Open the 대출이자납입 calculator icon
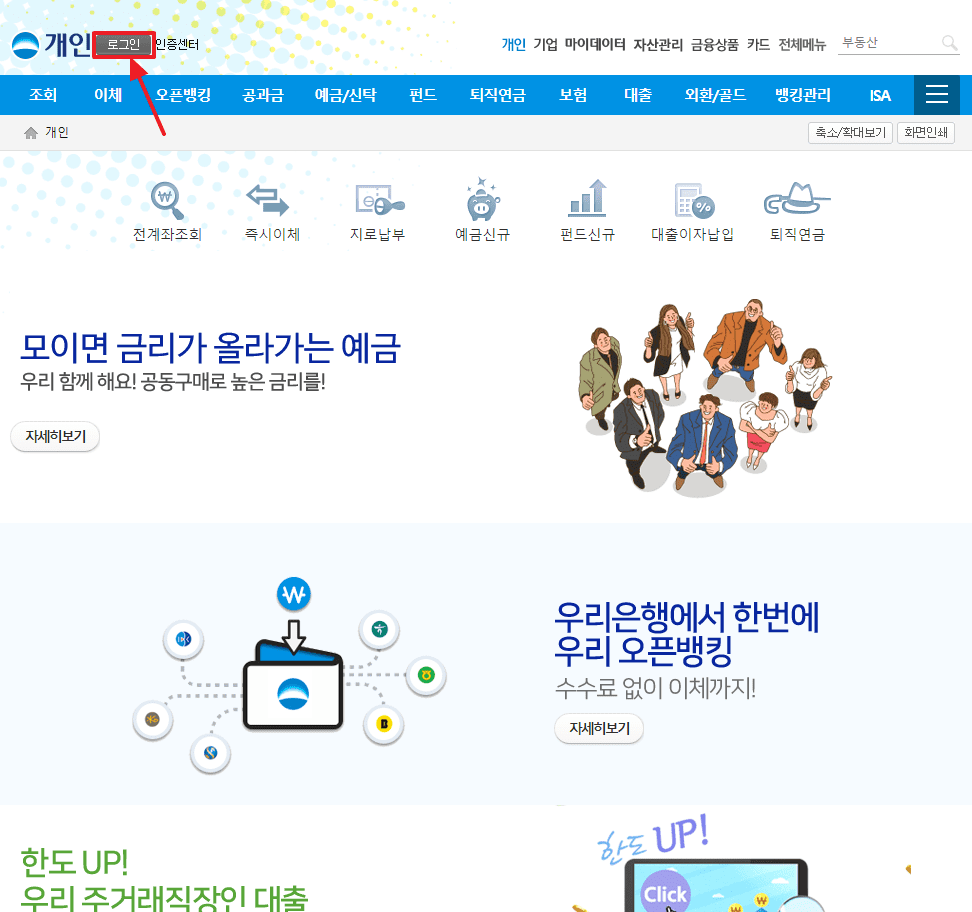Image resolution: width=972 pixels, height=912 pixels. pos(694,200)
